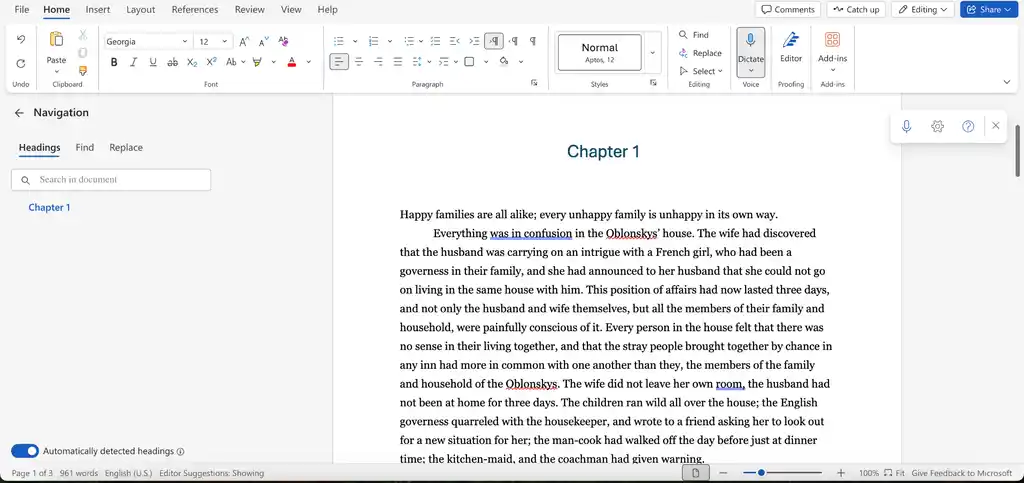
Task: Click the checklist icon in Paragraph group
Action: [x=436, y=41]
